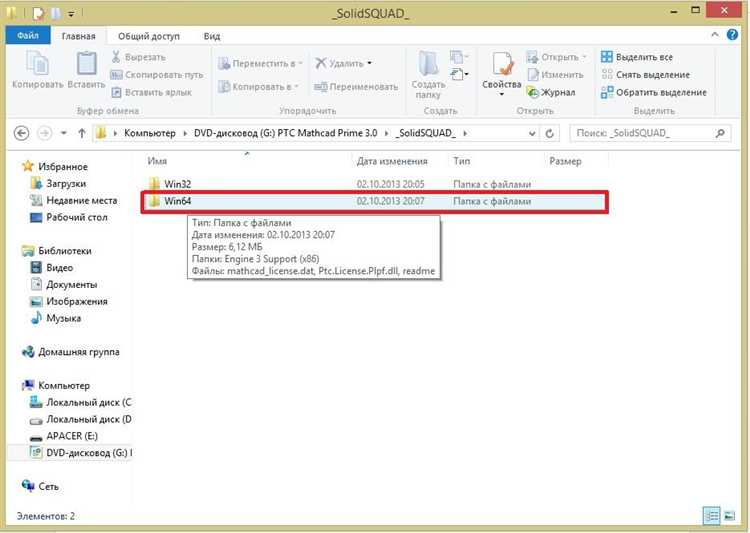750x533 pixels.
Task: Open the Удалить dropdown
Action: 343,63
